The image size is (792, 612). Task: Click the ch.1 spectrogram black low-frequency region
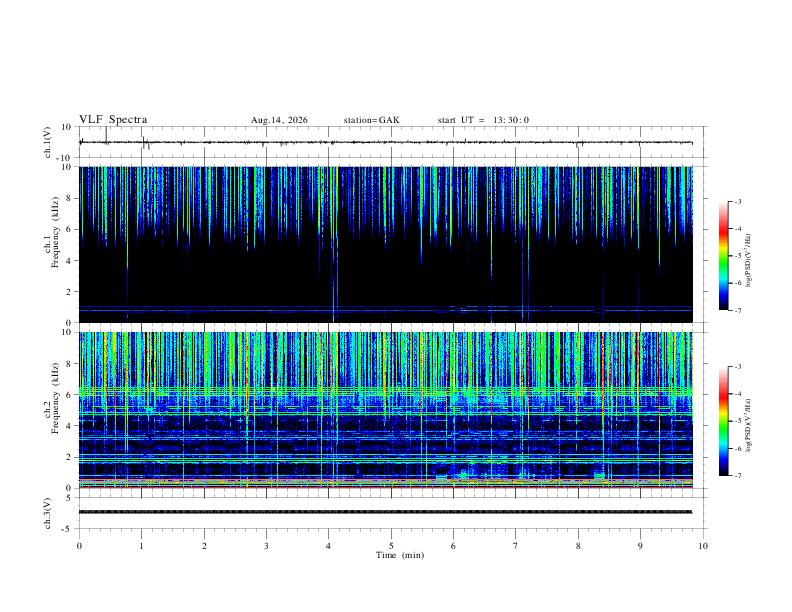[x=385, y=273]
